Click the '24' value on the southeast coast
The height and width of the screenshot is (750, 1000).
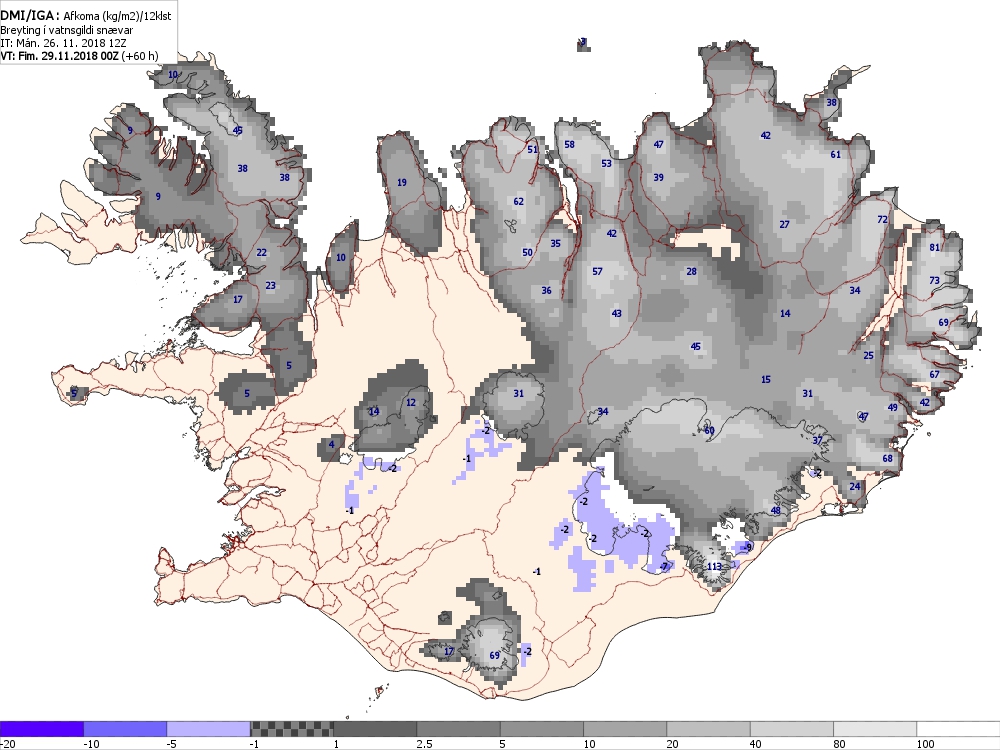tap(855, 487)
